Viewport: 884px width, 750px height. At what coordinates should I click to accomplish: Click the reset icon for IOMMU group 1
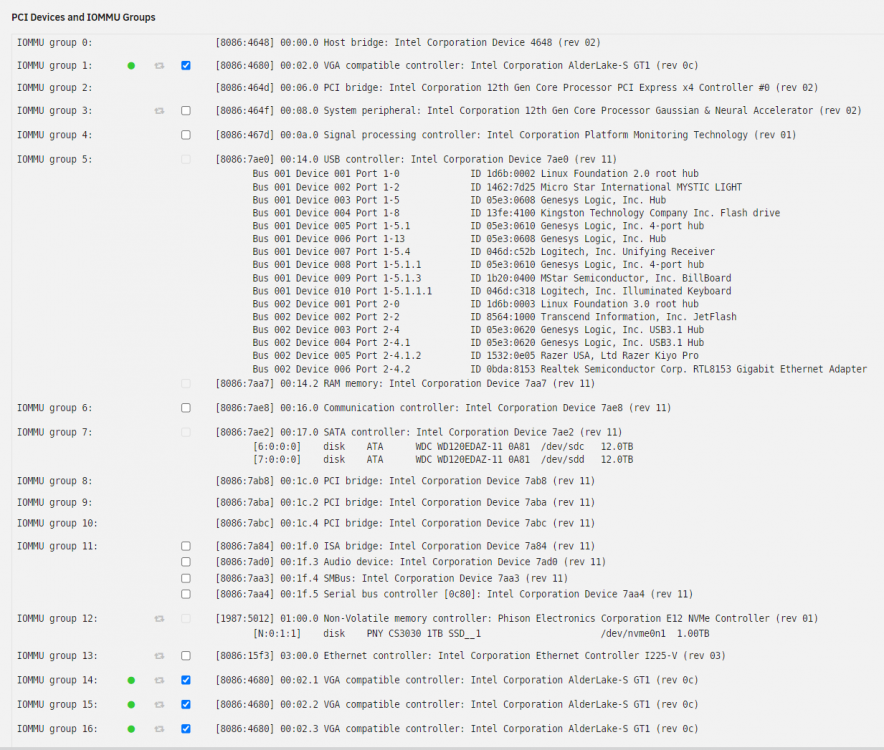point(160,66)
